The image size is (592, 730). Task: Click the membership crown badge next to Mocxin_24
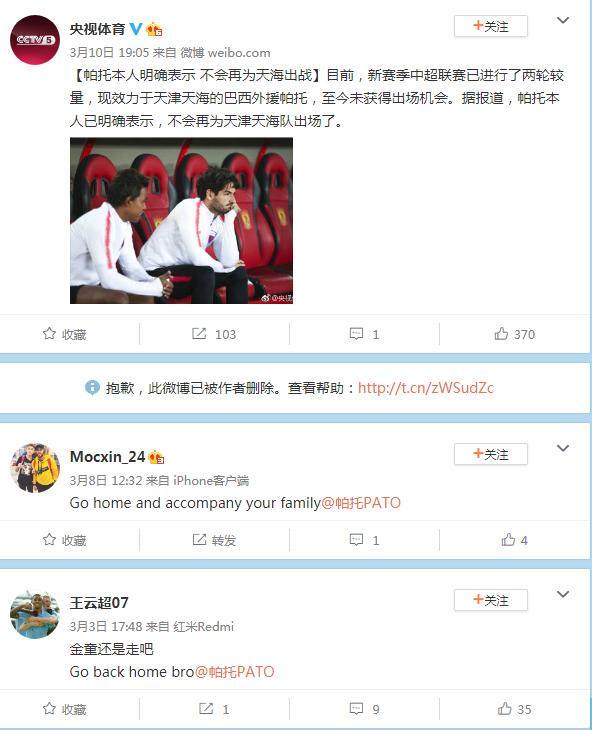pyautogui.click(x=156, y=457)
